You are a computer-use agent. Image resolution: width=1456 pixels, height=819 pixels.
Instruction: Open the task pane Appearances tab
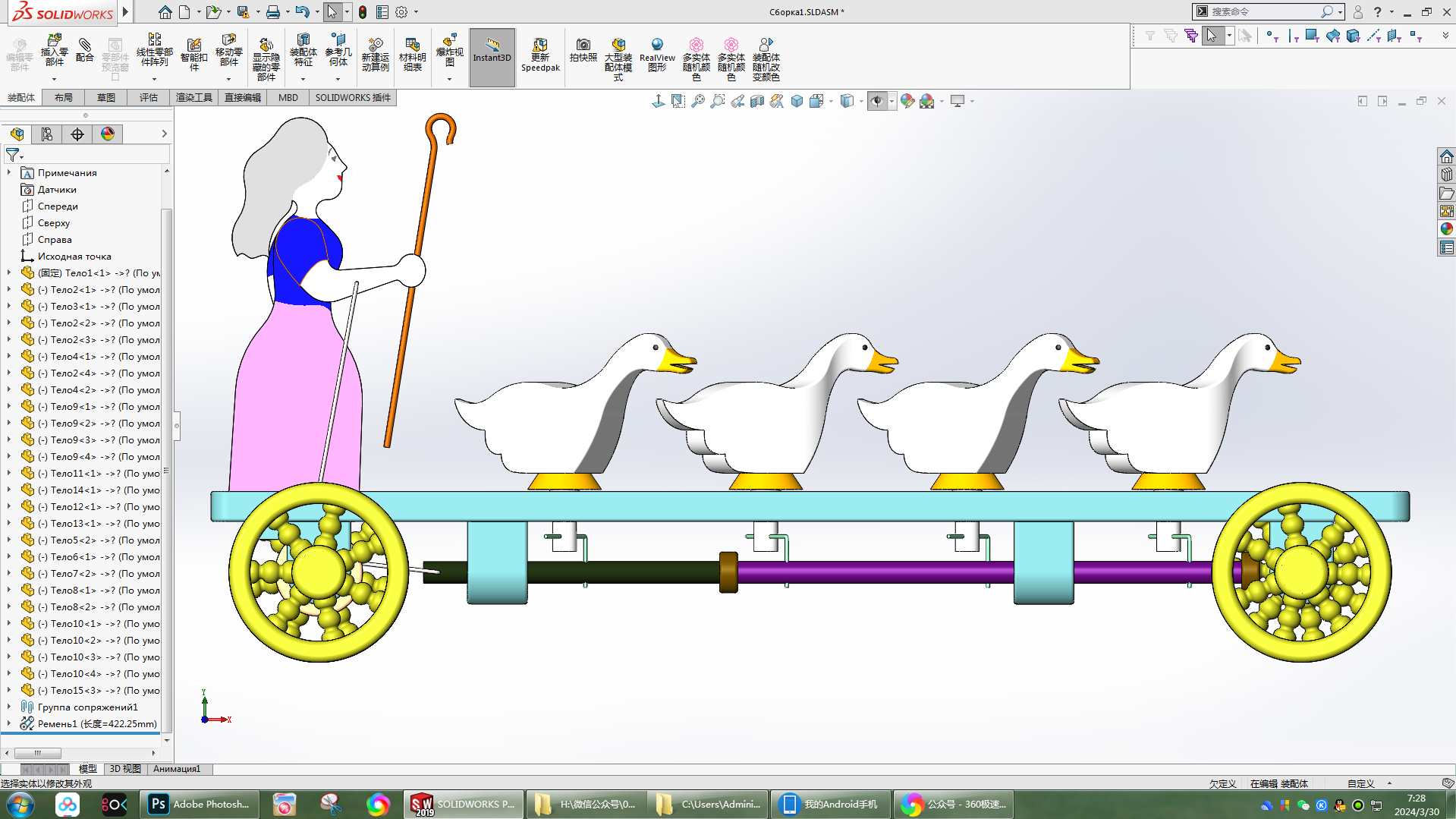(1447, 228)
